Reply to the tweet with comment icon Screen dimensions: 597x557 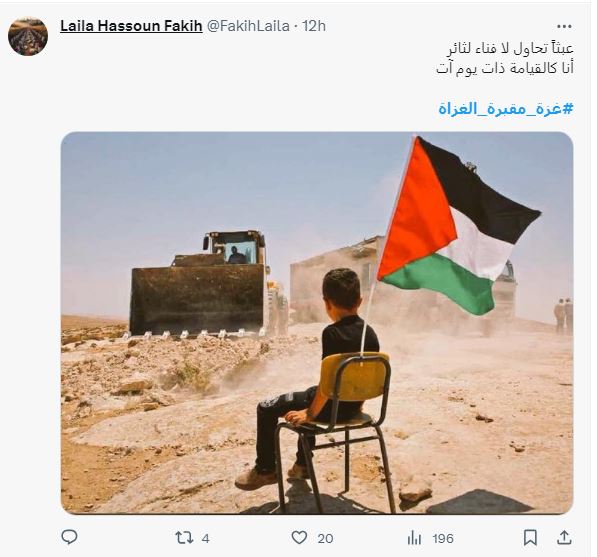click(x=69, y=538)
